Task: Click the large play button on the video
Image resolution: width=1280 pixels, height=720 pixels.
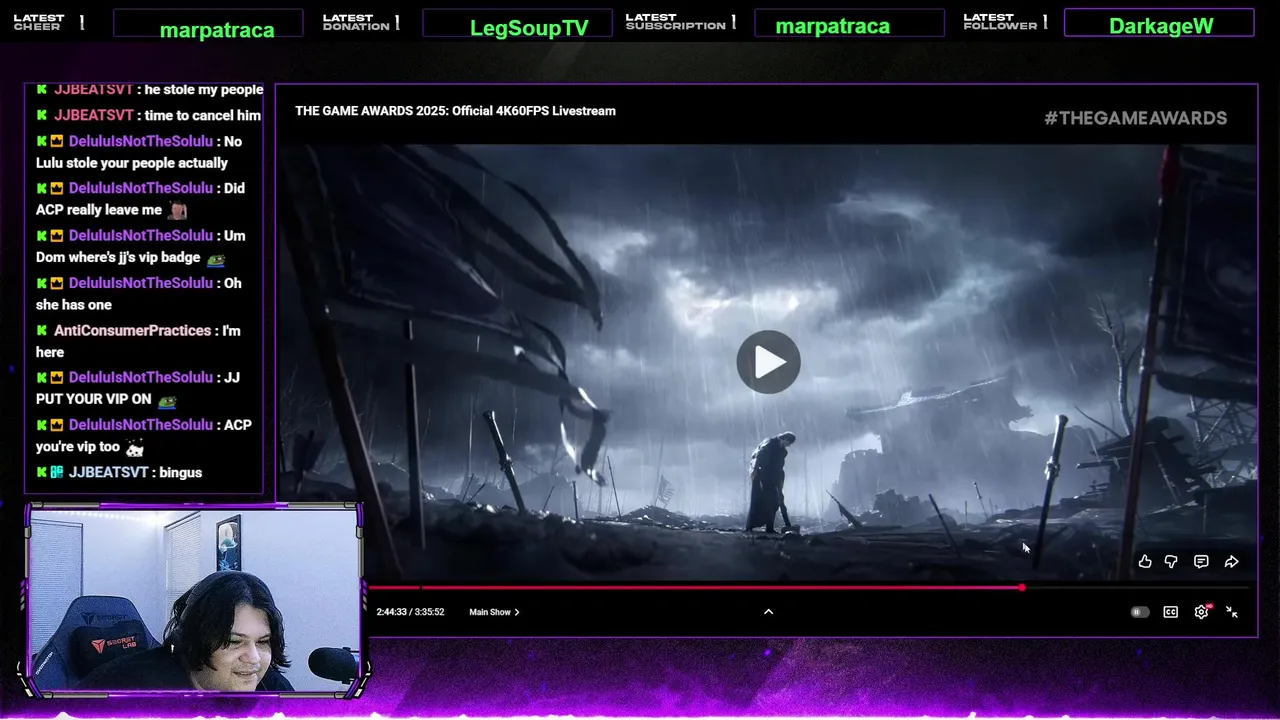Action: tap(768, 362)
